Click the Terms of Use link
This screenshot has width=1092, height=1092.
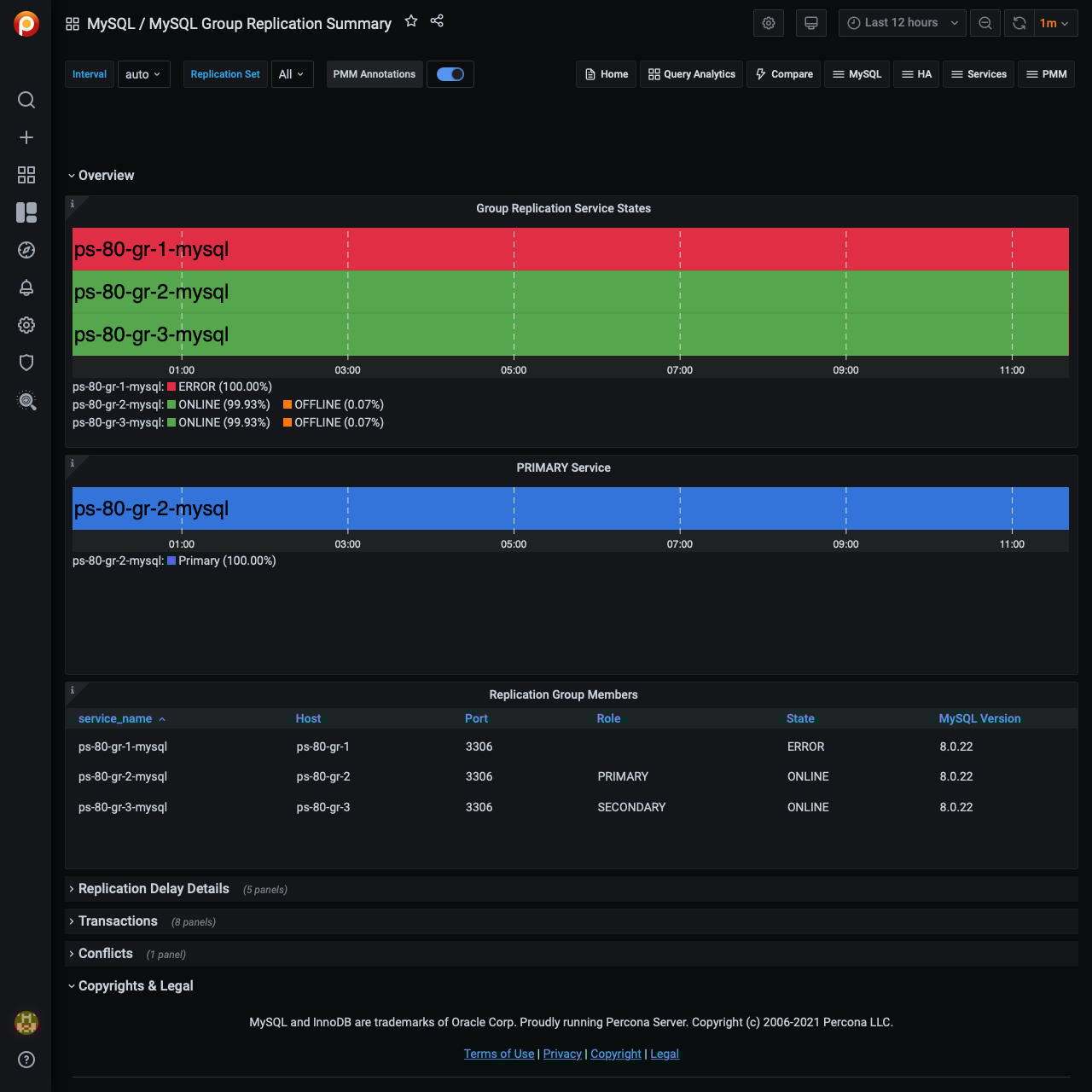[499, 1054]
